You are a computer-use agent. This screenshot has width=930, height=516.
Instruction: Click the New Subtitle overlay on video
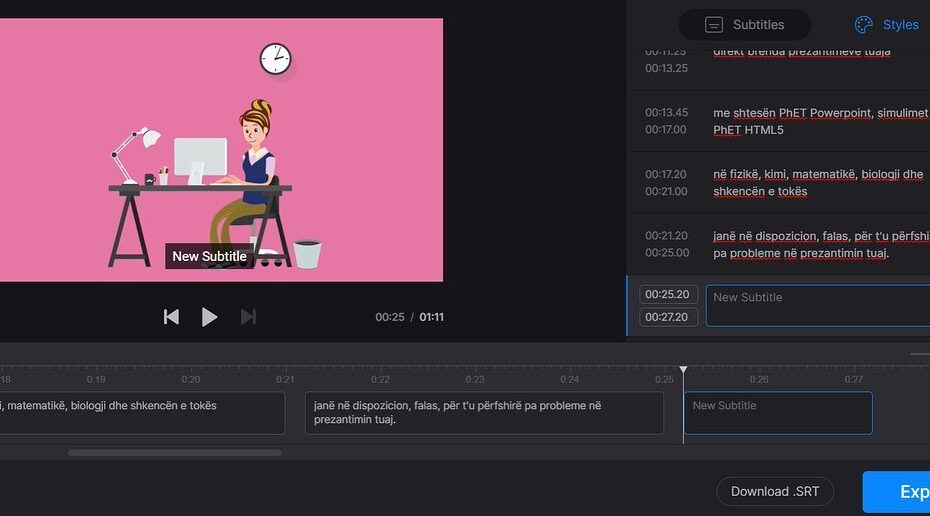[209, 256]
